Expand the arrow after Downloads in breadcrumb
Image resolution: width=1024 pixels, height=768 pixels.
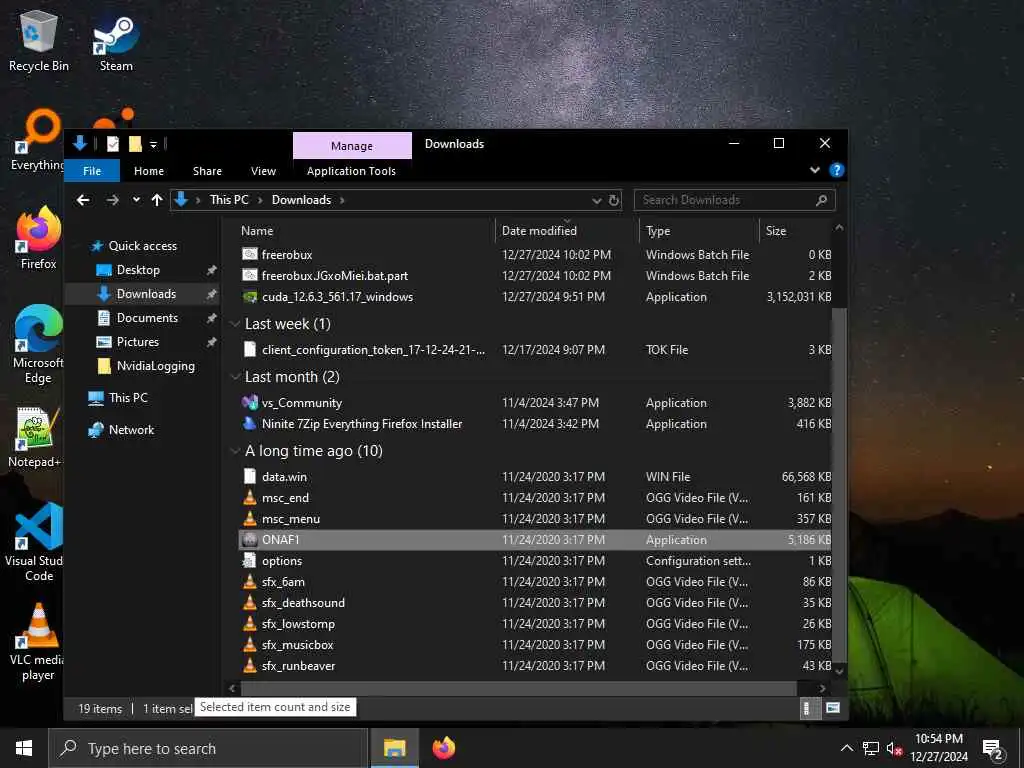click(x=342, y=200)
